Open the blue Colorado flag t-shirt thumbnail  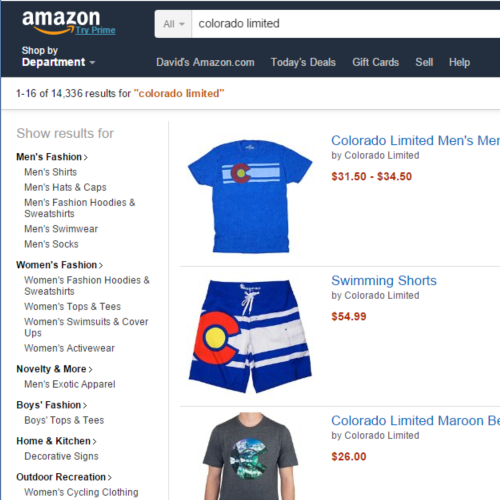(x=250, y=196)
